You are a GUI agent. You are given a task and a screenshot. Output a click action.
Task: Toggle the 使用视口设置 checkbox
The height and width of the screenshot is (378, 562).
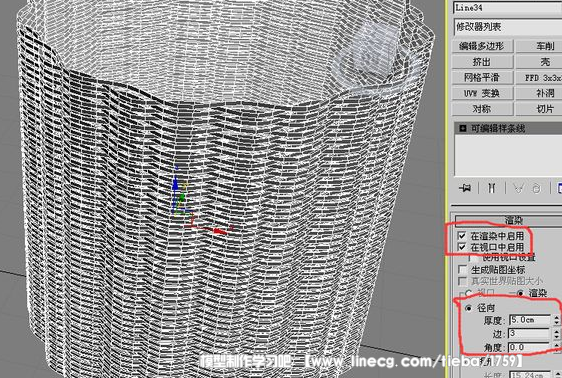(474, 258)
